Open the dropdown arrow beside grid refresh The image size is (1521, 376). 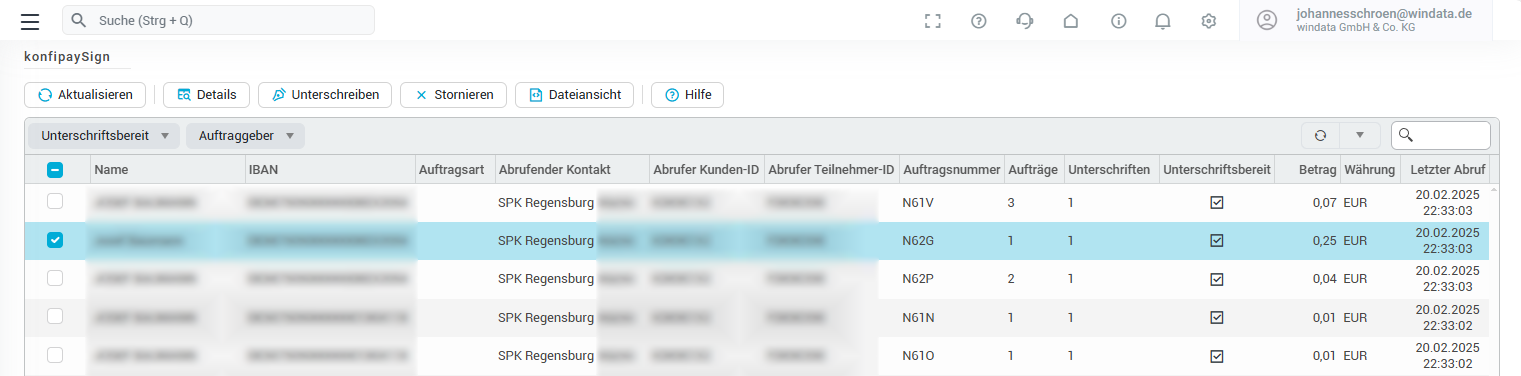(x=1360, y=136)
